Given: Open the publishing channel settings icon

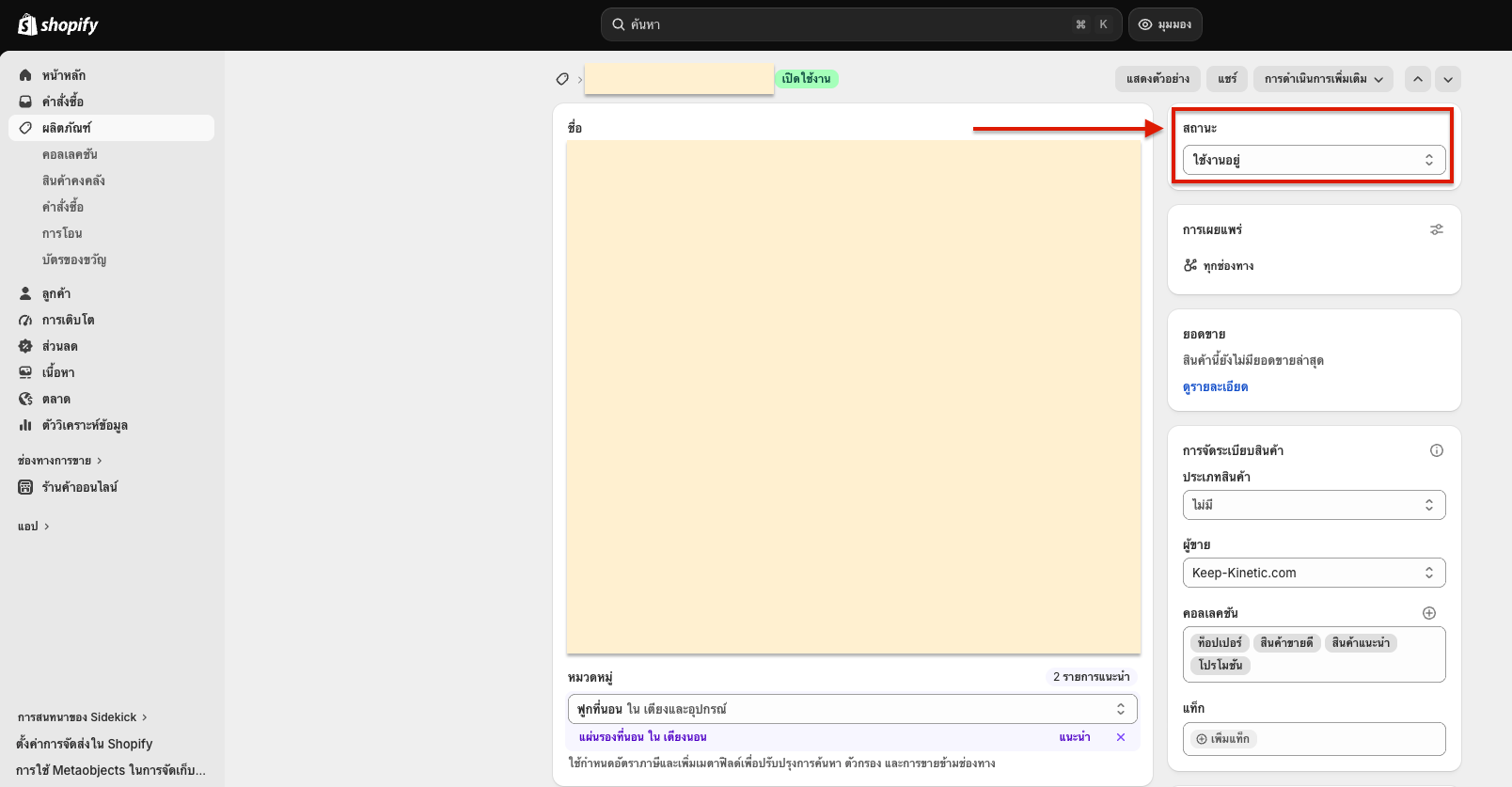Looking at the screenshot, I should click(x=1436, y=229).
